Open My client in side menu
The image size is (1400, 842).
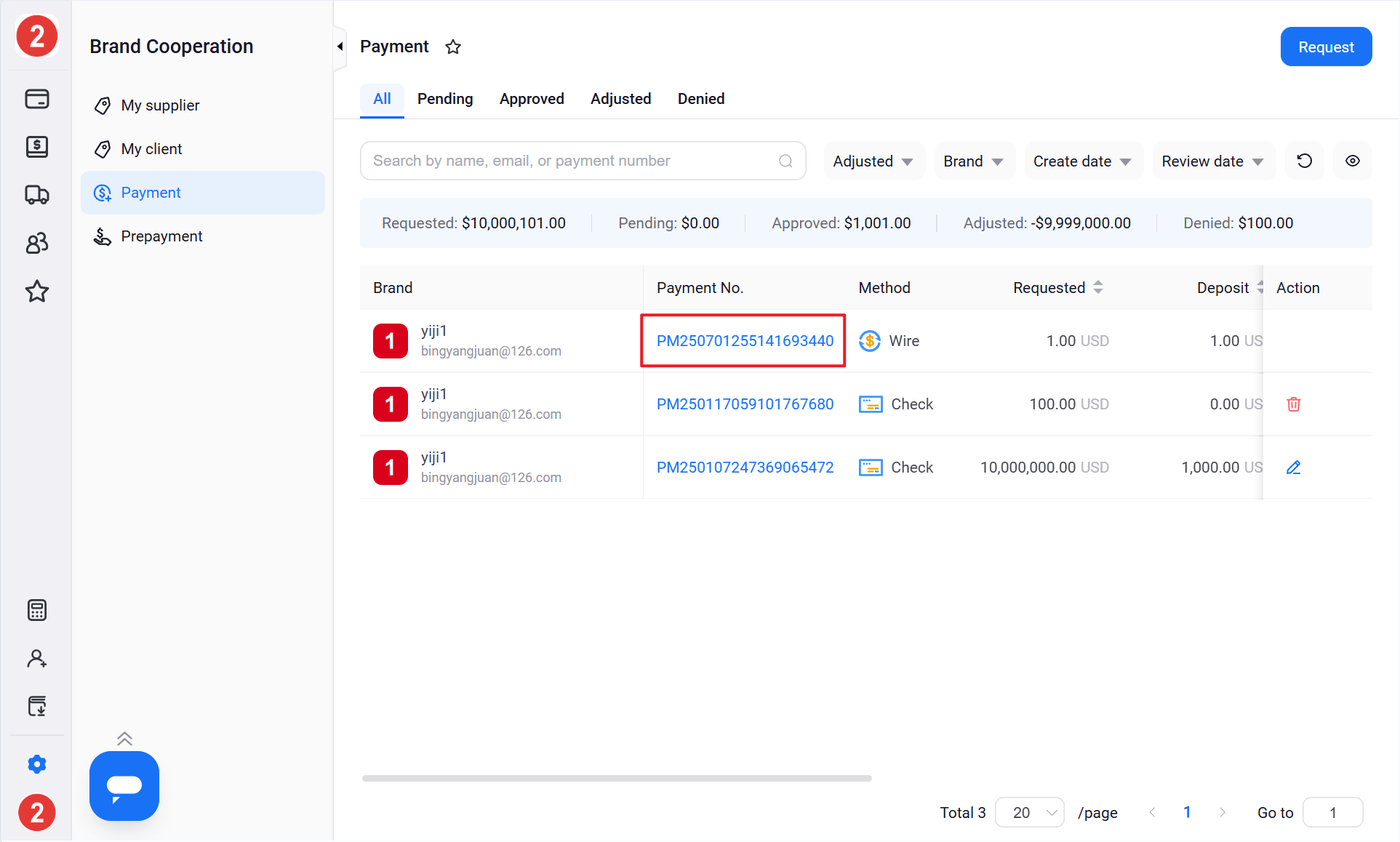[203, 149]
